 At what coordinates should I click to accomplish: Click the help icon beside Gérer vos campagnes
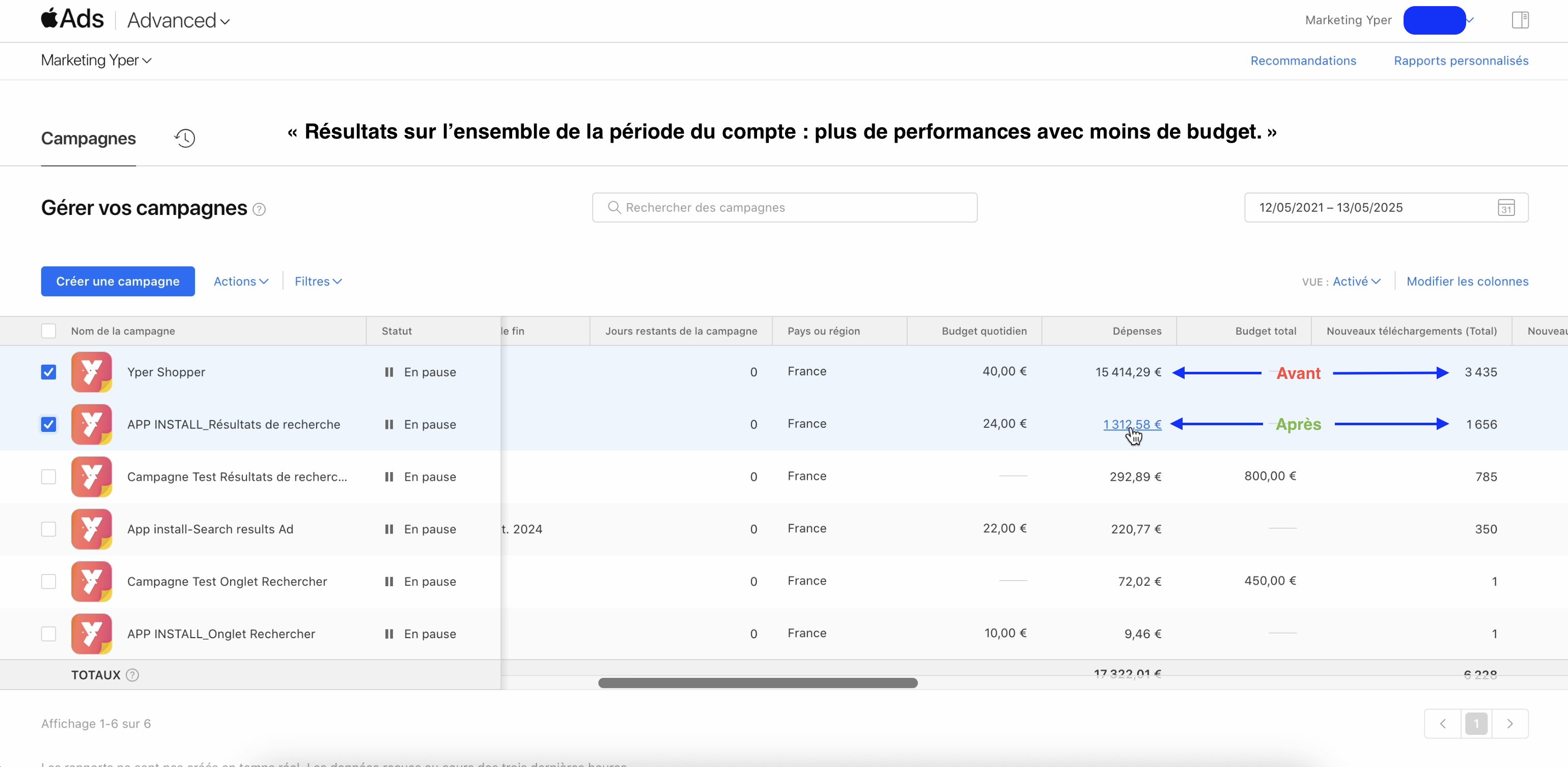point(259,209)
